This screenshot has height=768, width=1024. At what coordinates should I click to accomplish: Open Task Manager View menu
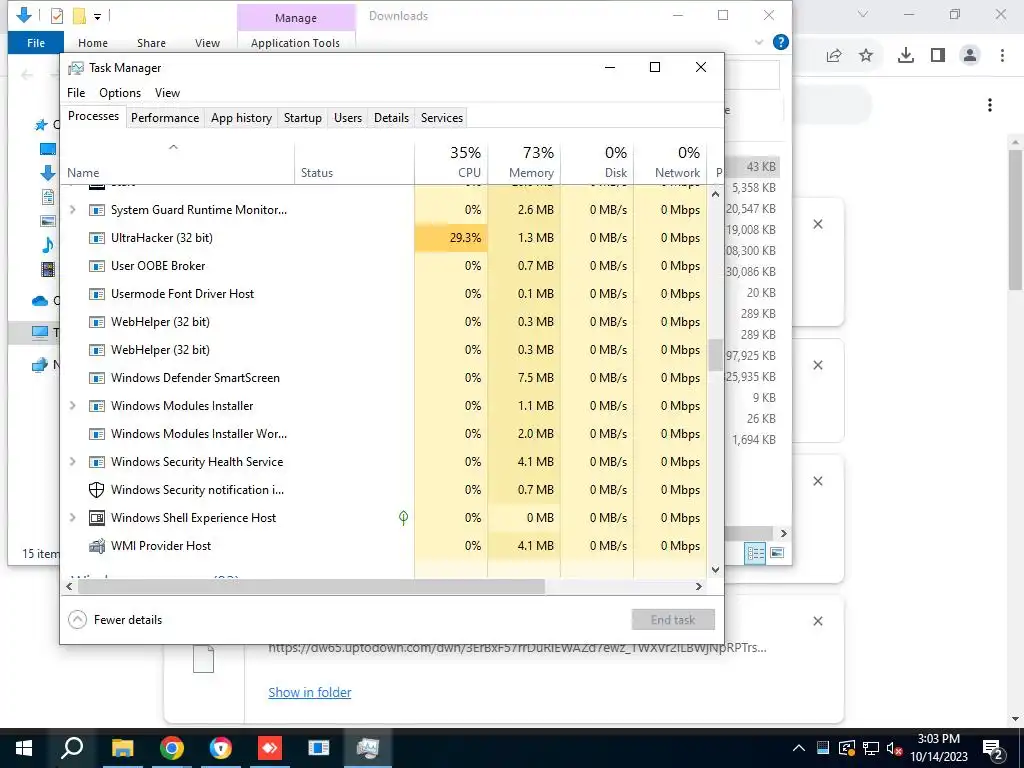point(167,93)
